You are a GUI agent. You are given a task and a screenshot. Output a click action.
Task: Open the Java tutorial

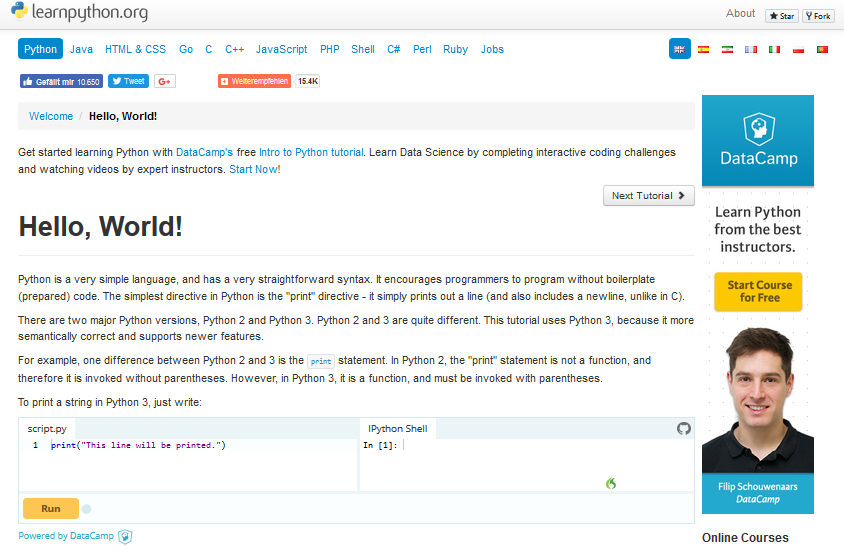pos(81,49)
